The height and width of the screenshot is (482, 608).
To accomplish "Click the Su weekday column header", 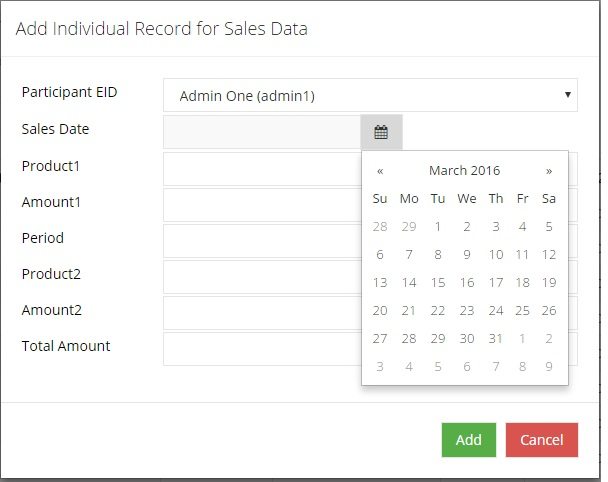I will [380, 199].
